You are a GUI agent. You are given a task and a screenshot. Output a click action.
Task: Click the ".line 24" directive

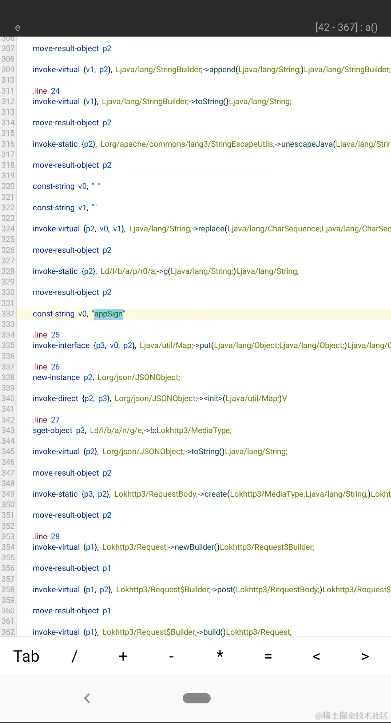(x=46, y=91)
